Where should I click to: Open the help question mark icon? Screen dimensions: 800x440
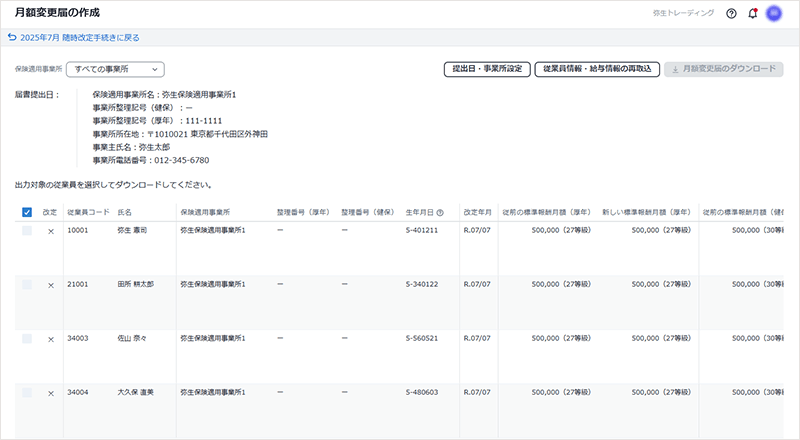[x=731, y=14]
